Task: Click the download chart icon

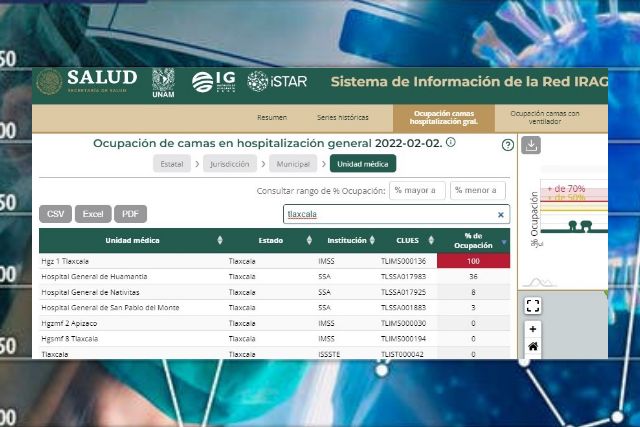Action: (x=532, y=145)
